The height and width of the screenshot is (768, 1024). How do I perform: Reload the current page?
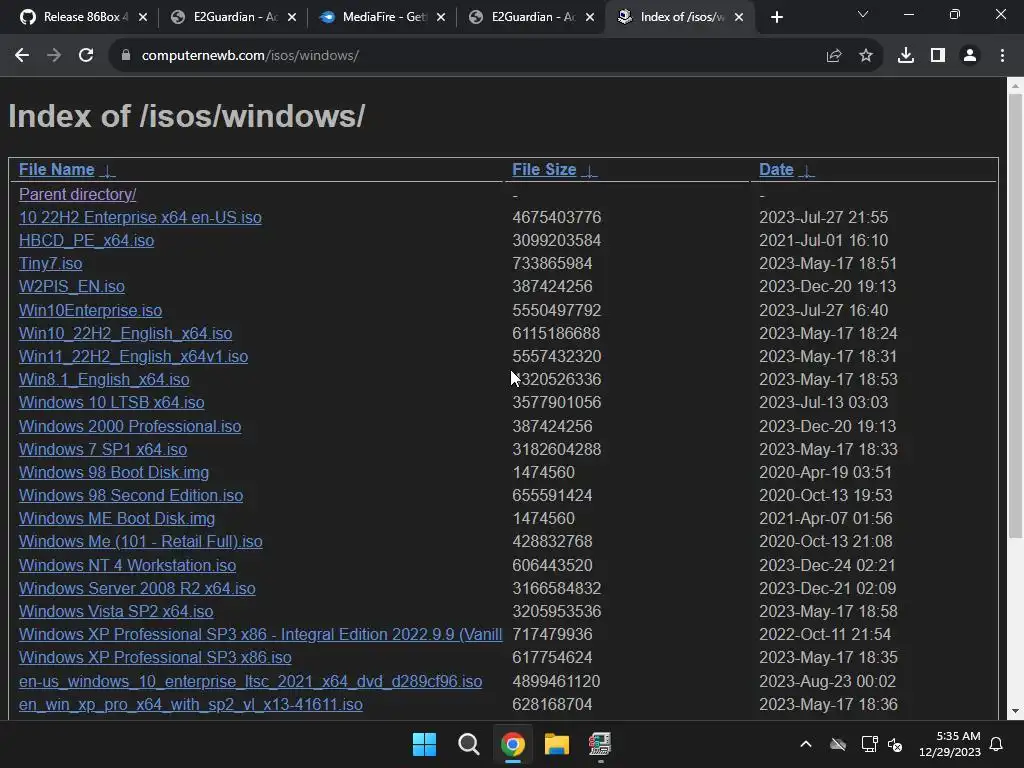point(86,56)
